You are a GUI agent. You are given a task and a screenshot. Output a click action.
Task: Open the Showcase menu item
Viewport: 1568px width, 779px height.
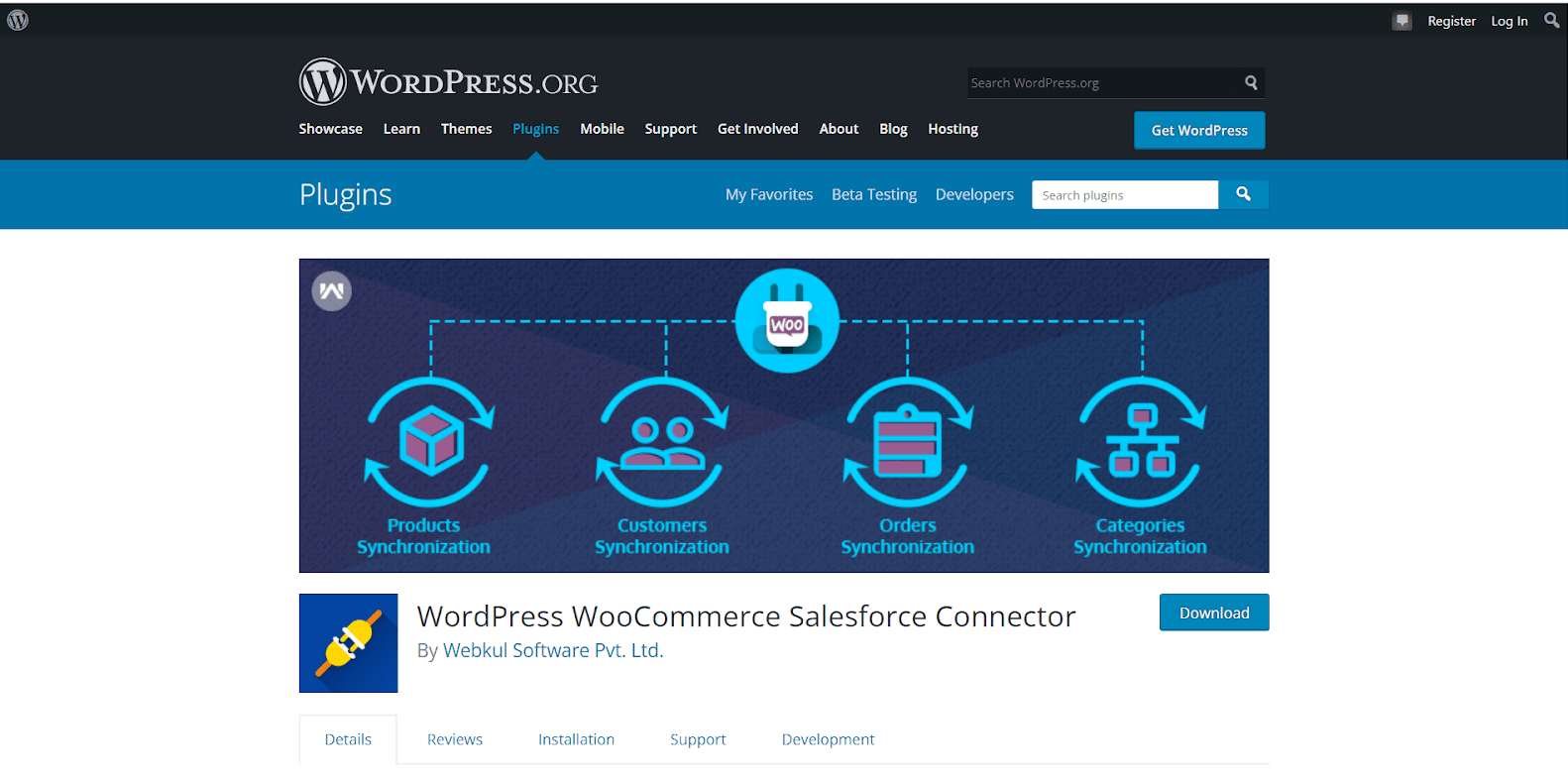(330, 129)
